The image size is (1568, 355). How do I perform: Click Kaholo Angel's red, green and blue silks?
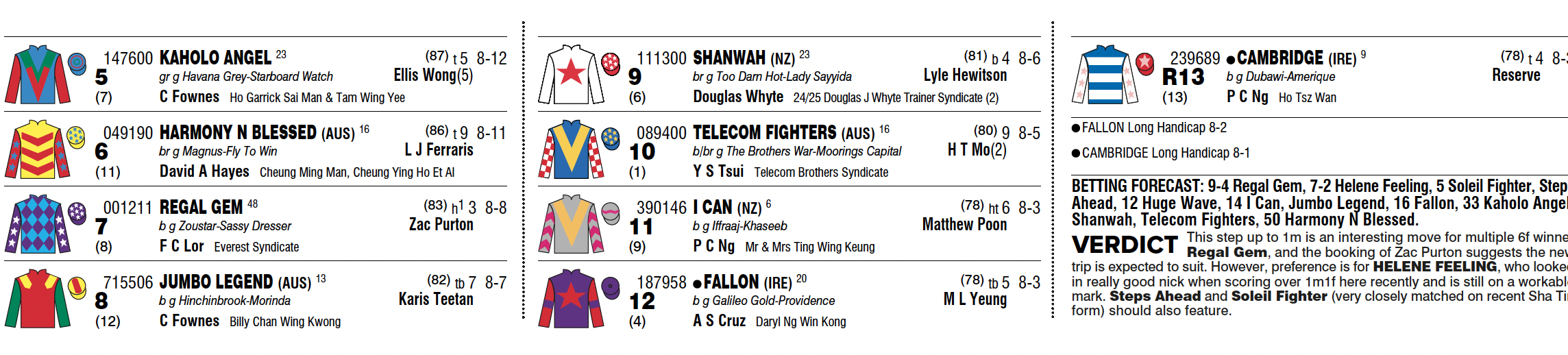(38, 75)
